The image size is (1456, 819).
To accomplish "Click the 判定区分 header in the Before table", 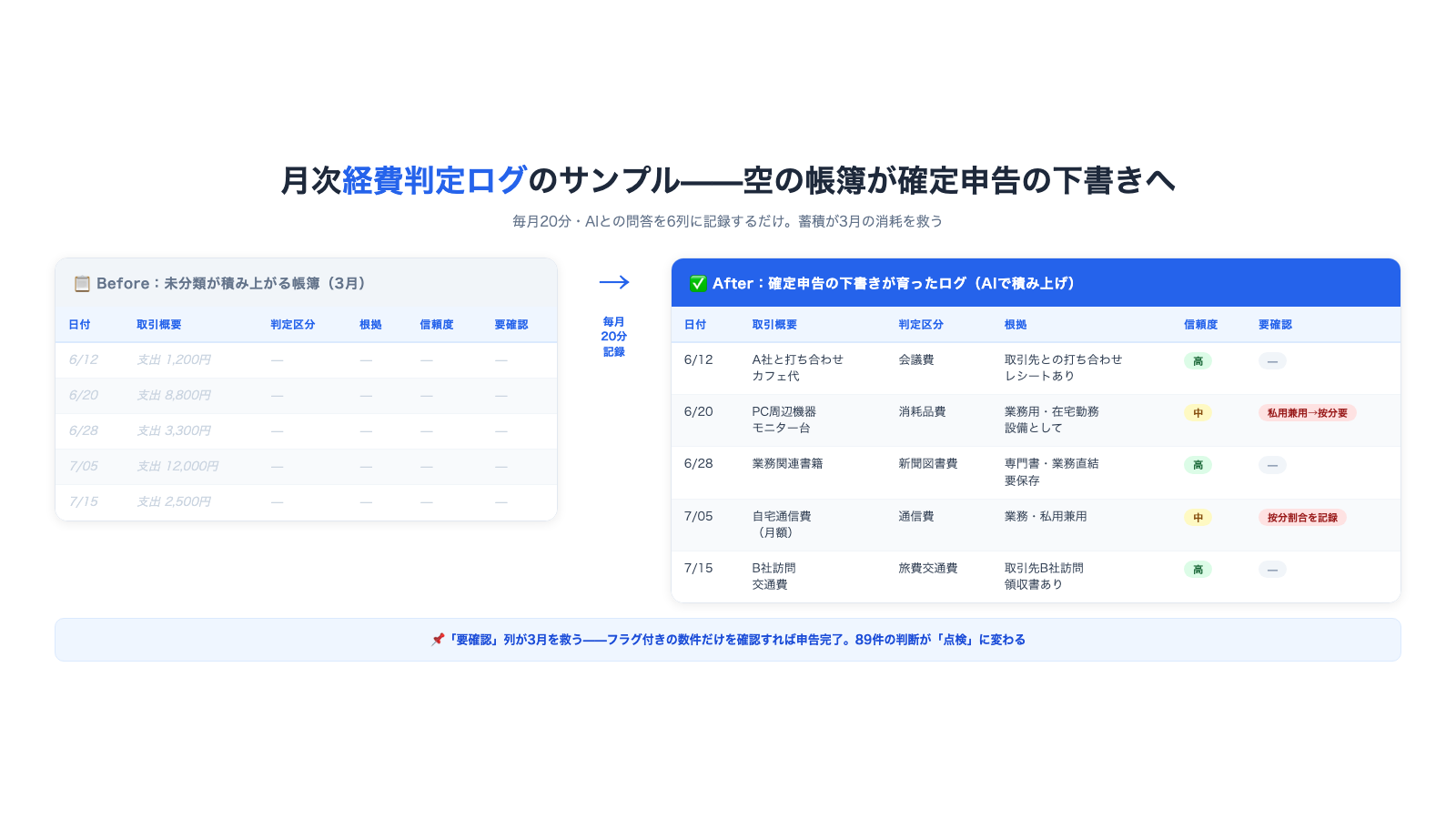I will (292, 325).
